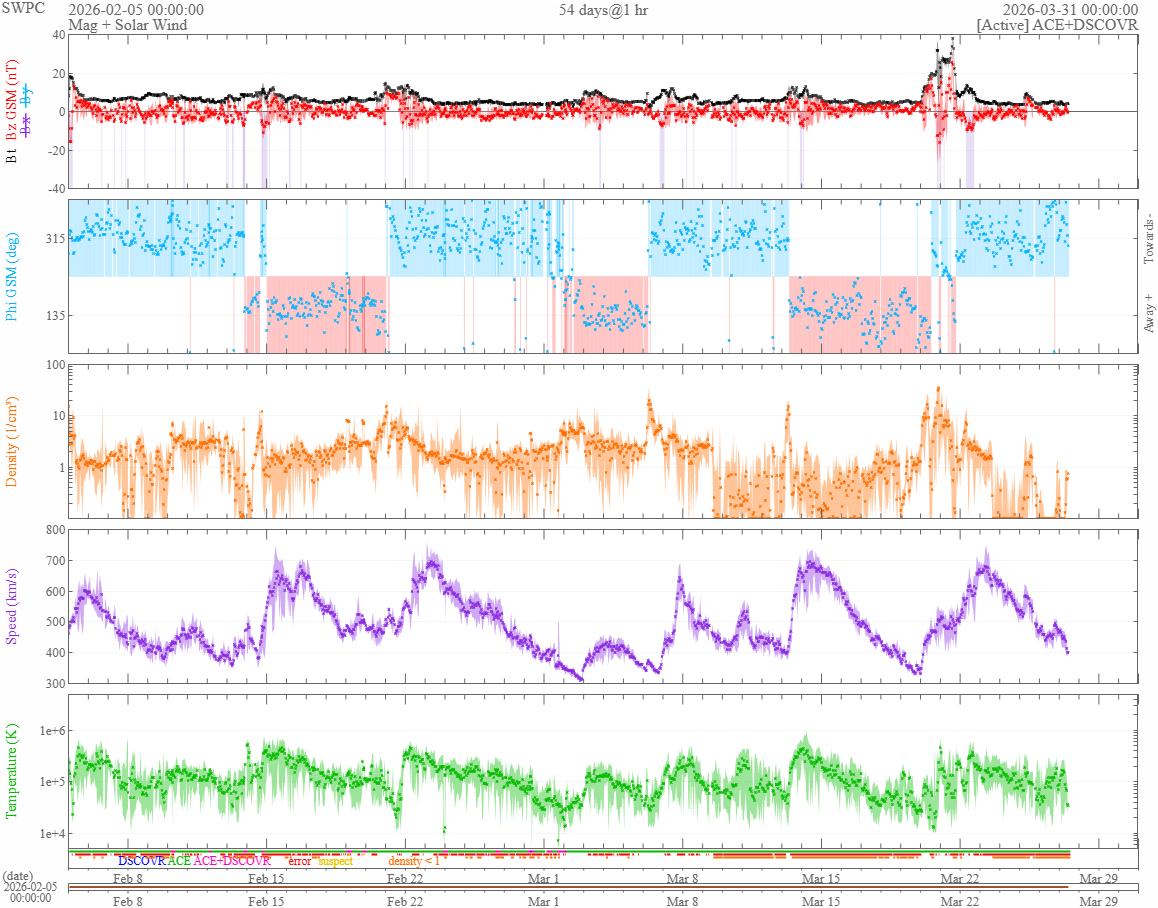Click the Speed (km/s) axis label
The width and height of the screenshot is (1158, 908).
click(x=13, y=605)
